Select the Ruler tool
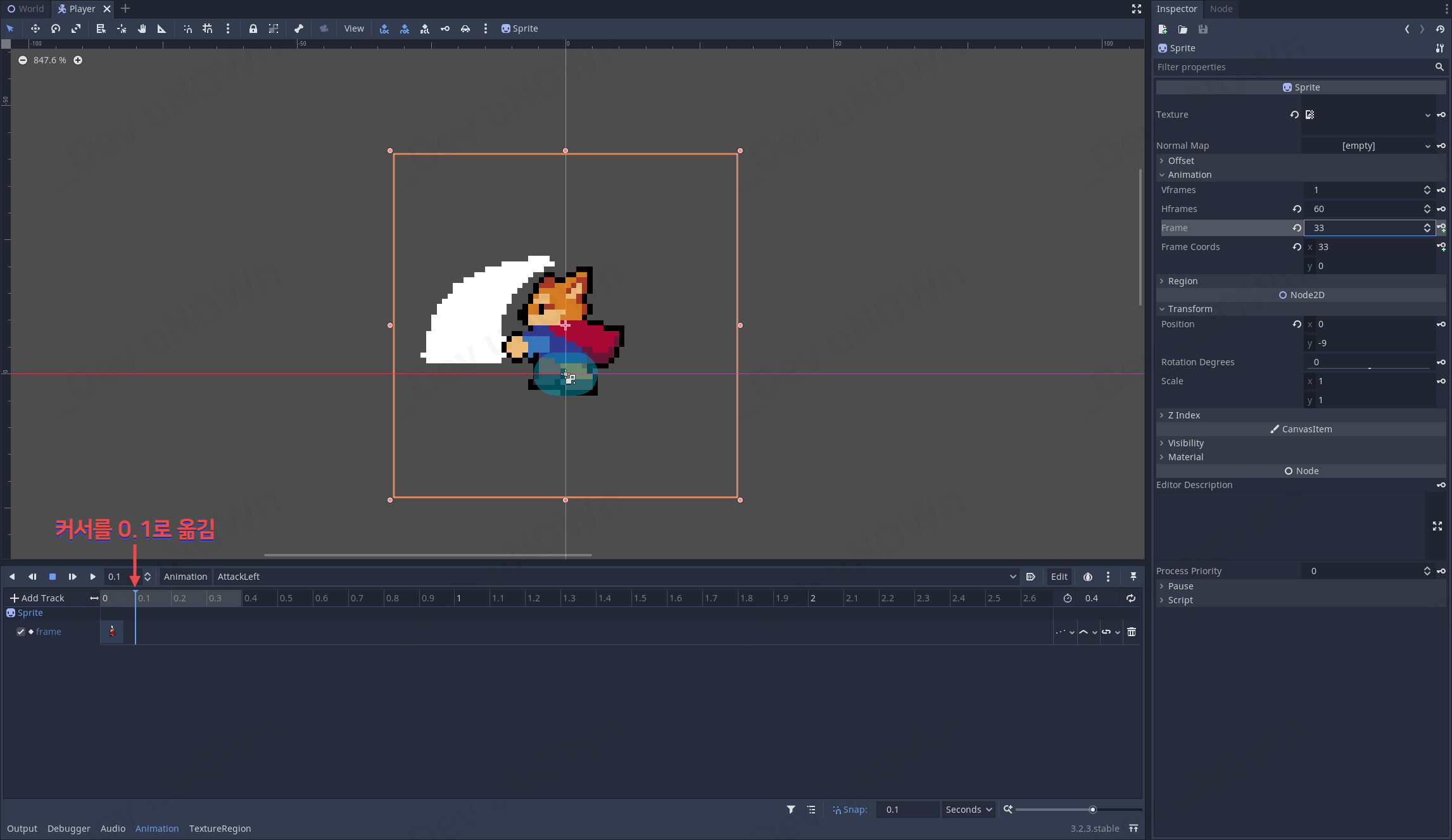This screenshot has height=840, width=1452. (x=161, y=28)
